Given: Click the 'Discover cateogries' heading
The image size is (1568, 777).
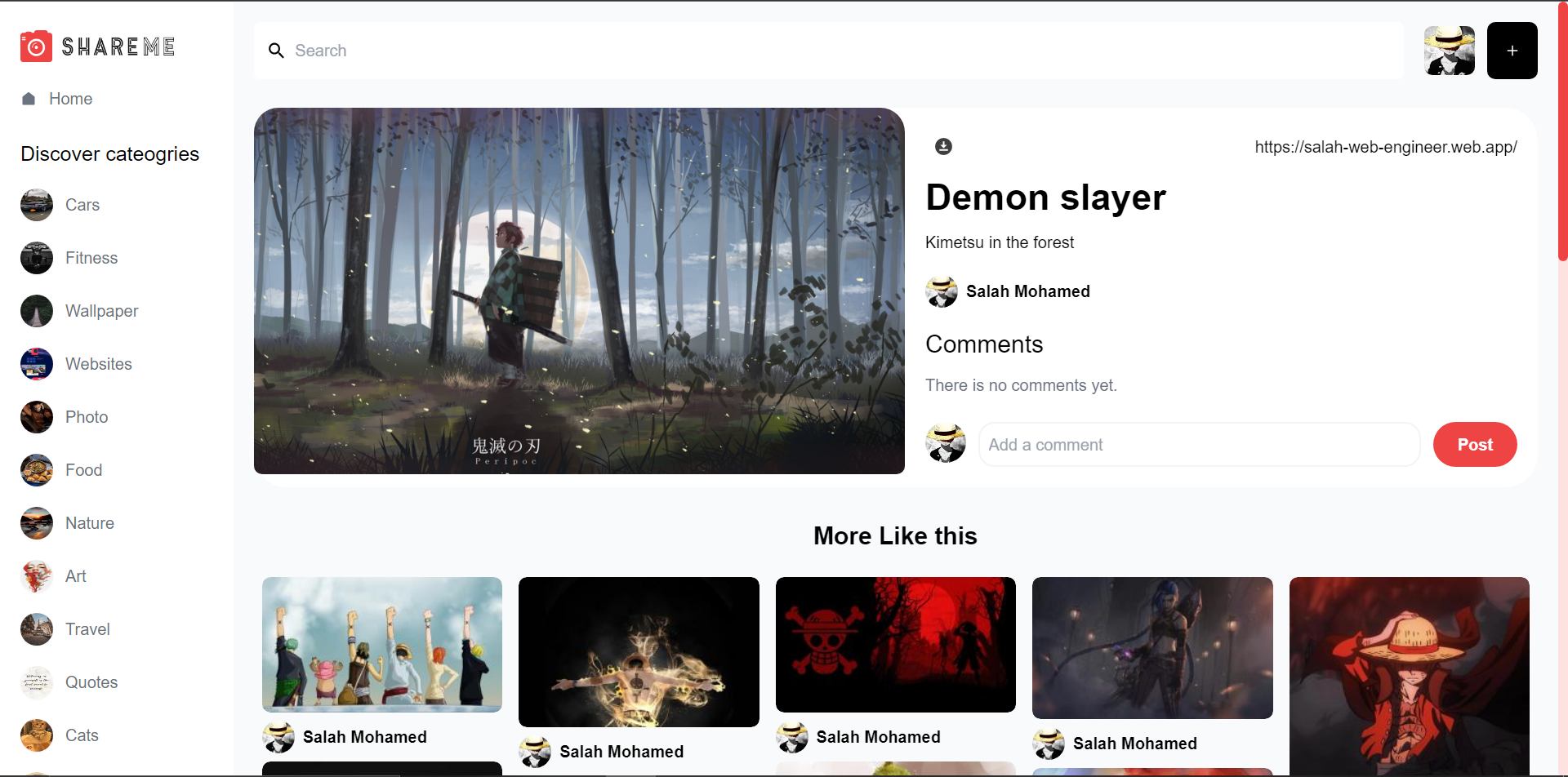Looking at the screenshot, I should coord(109,154).
